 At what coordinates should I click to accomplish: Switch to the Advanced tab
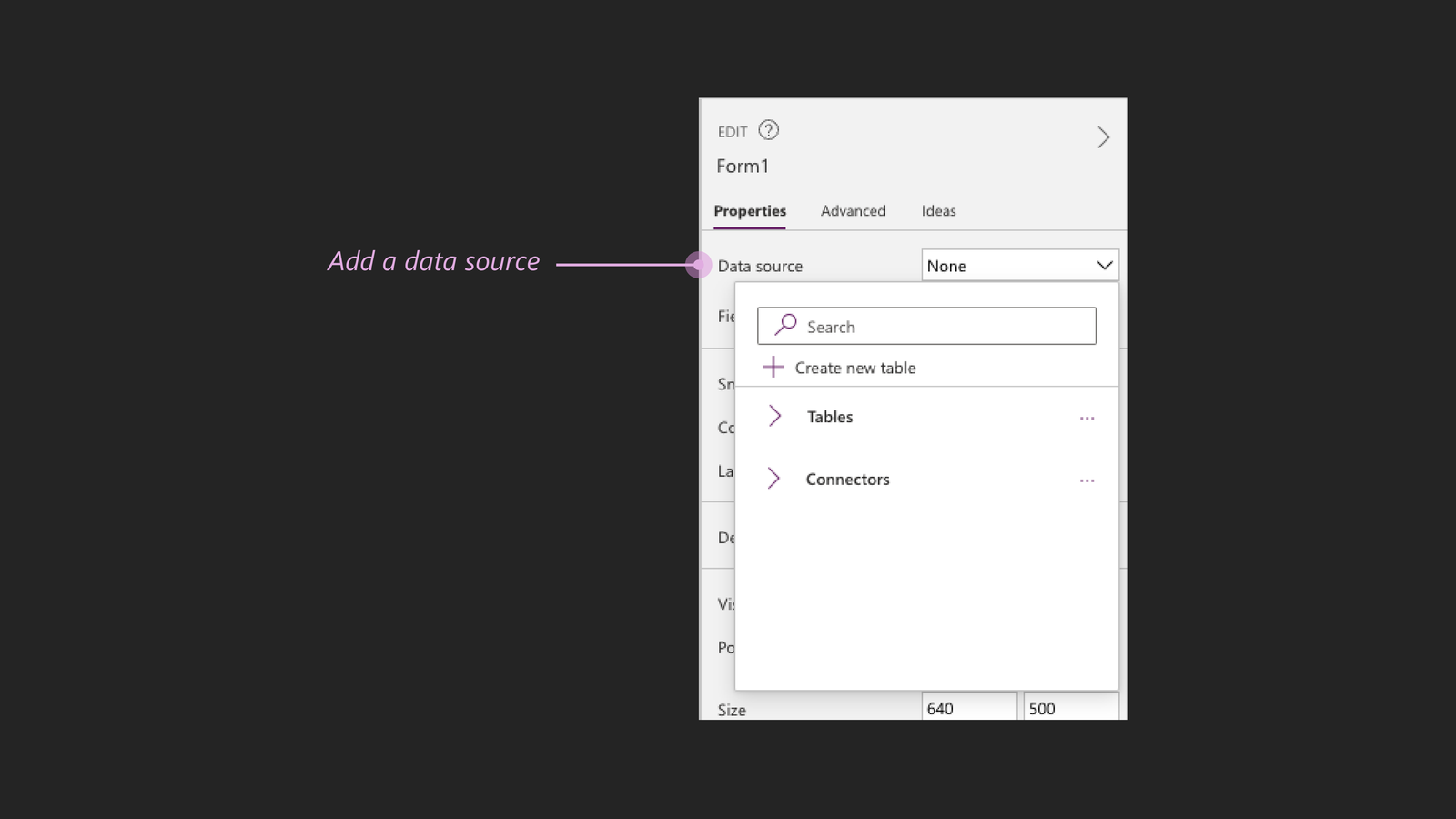click(x=853, y=211)
